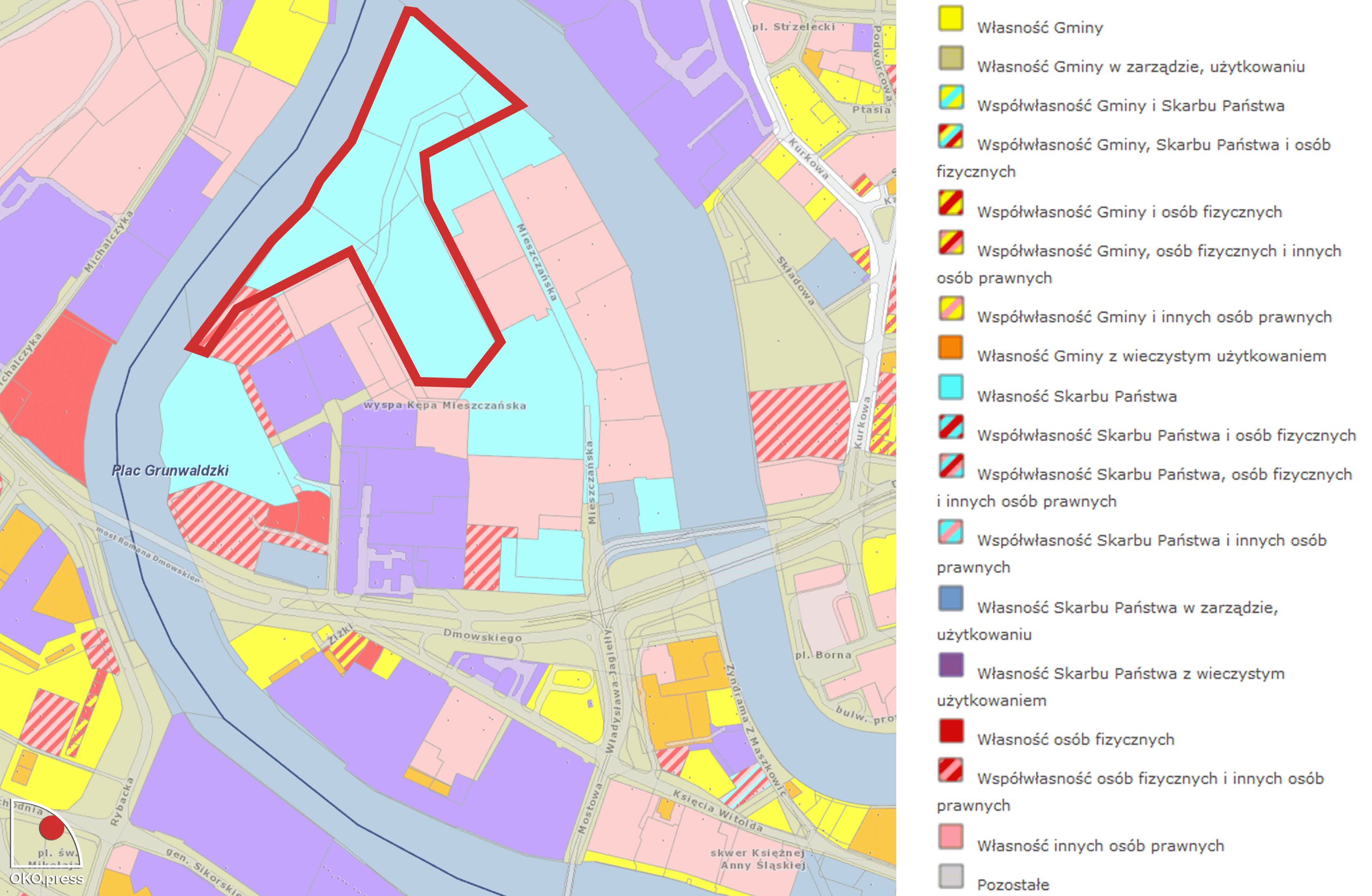Click the 'Pozostałe' legend text
Image resolution: width=1372 pixels, height=896 pixels.
[1013, 885]
